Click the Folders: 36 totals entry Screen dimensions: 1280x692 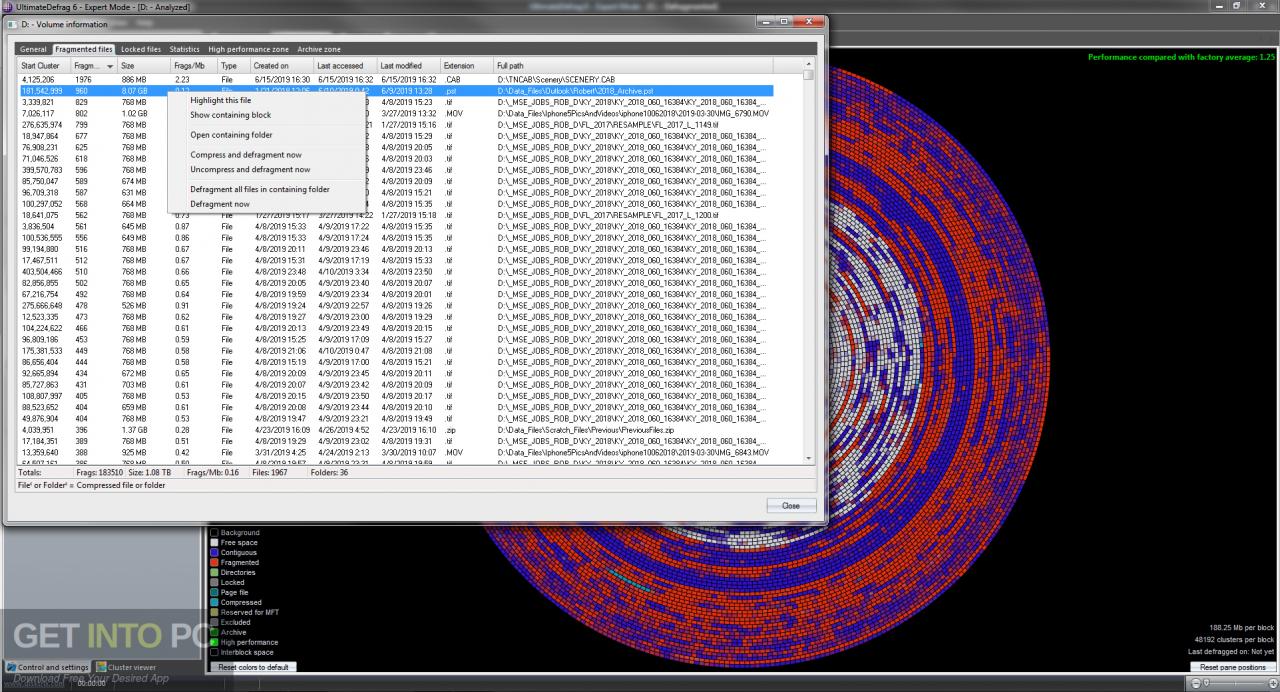(330, 473)
